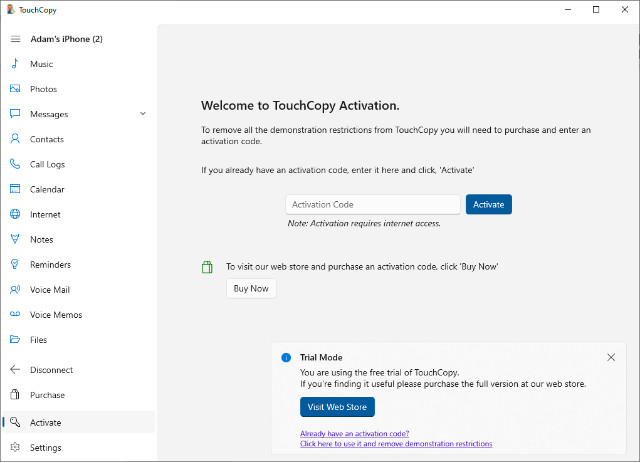The width and height of the screenshot is (640, 463).
Task: Open the Files section
Action: (79, 340)
